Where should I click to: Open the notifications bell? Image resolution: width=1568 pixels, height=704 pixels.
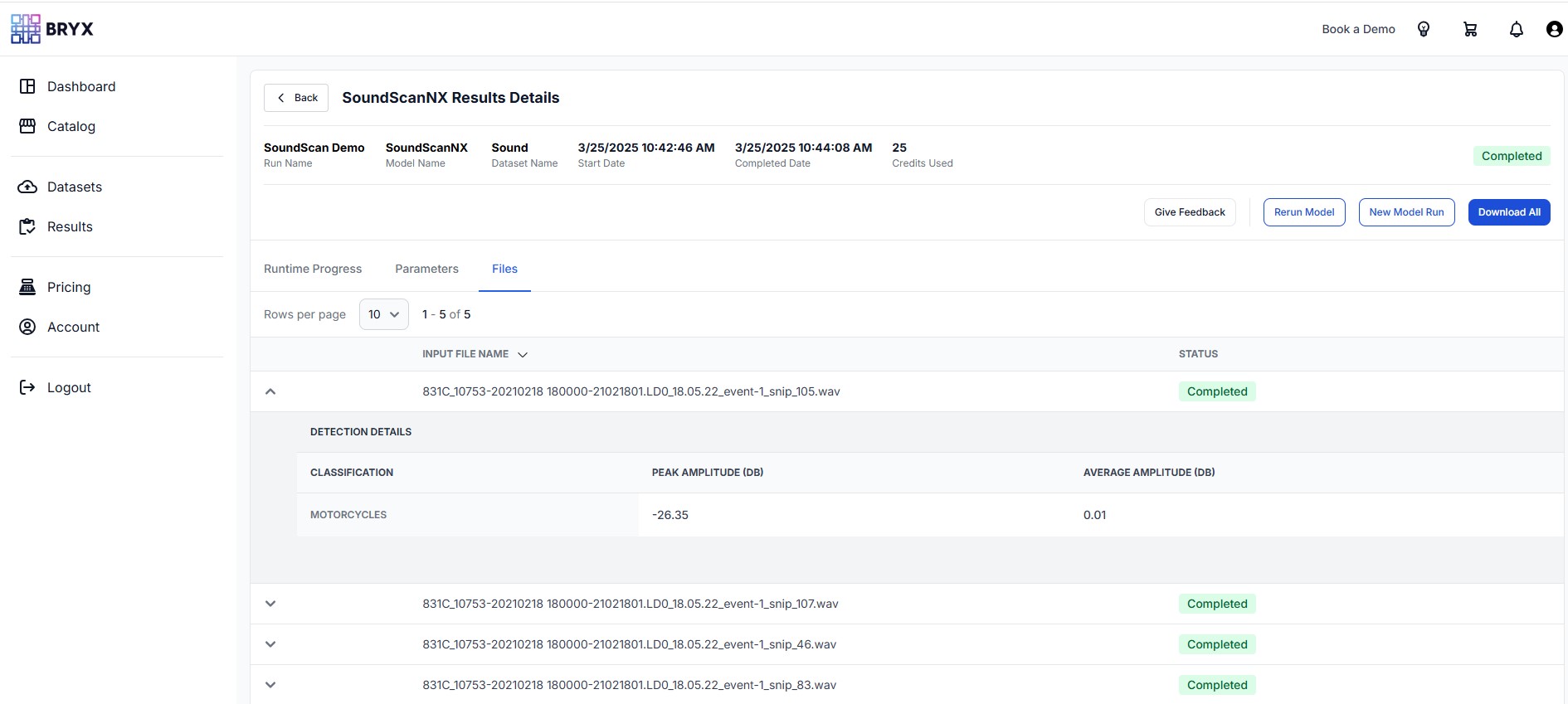coord(1516,29)
